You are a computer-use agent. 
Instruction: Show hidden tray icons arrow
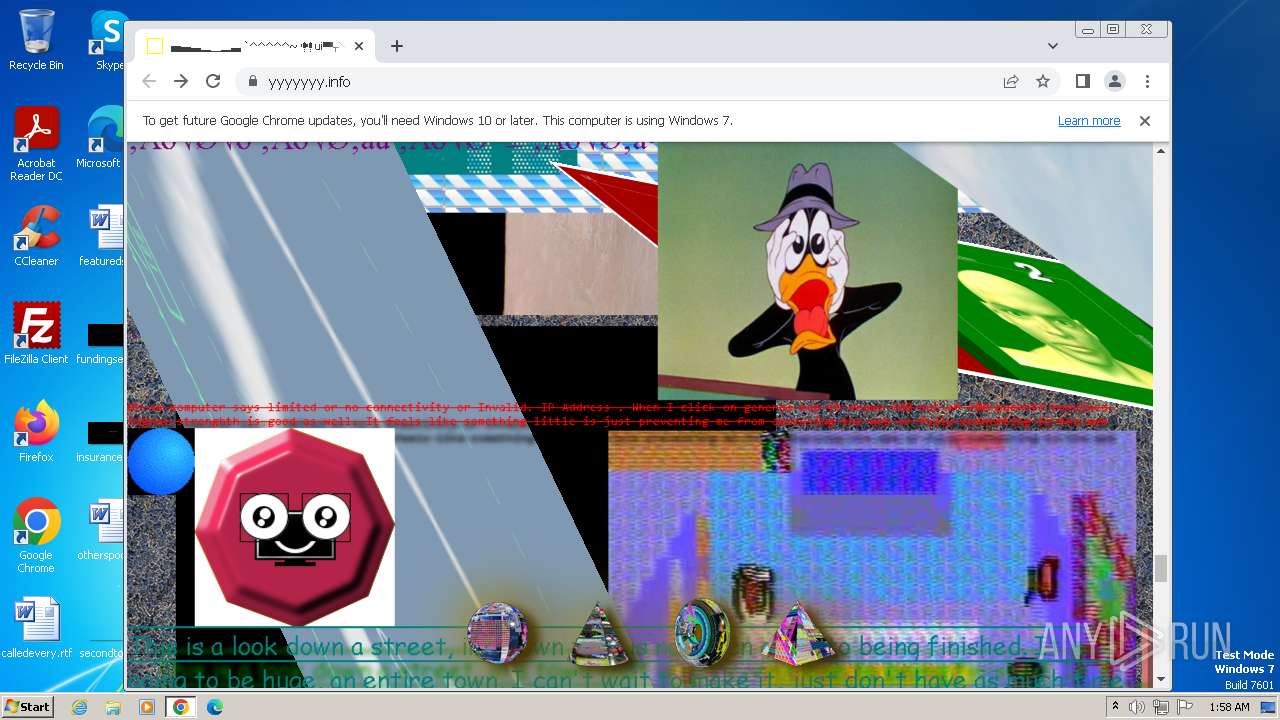click(1115, 707)
